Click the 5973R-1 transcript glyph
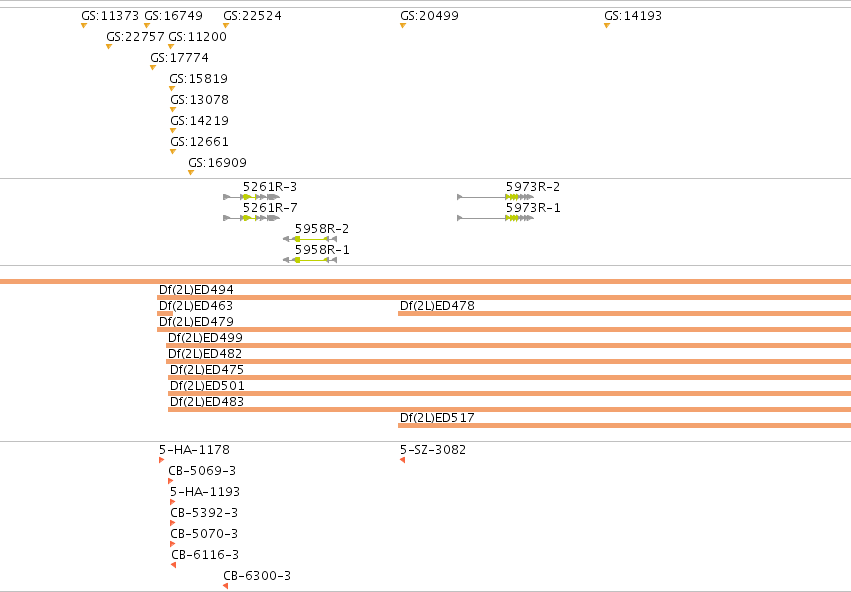 pos(496,218)
